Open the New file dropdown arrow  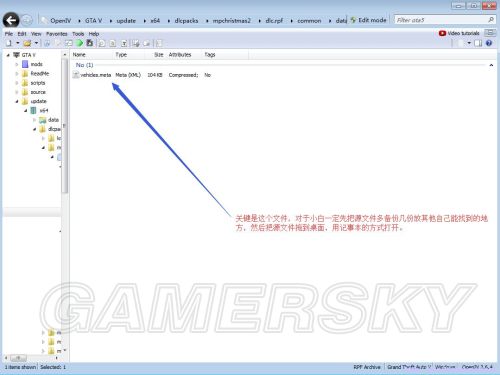18,43
